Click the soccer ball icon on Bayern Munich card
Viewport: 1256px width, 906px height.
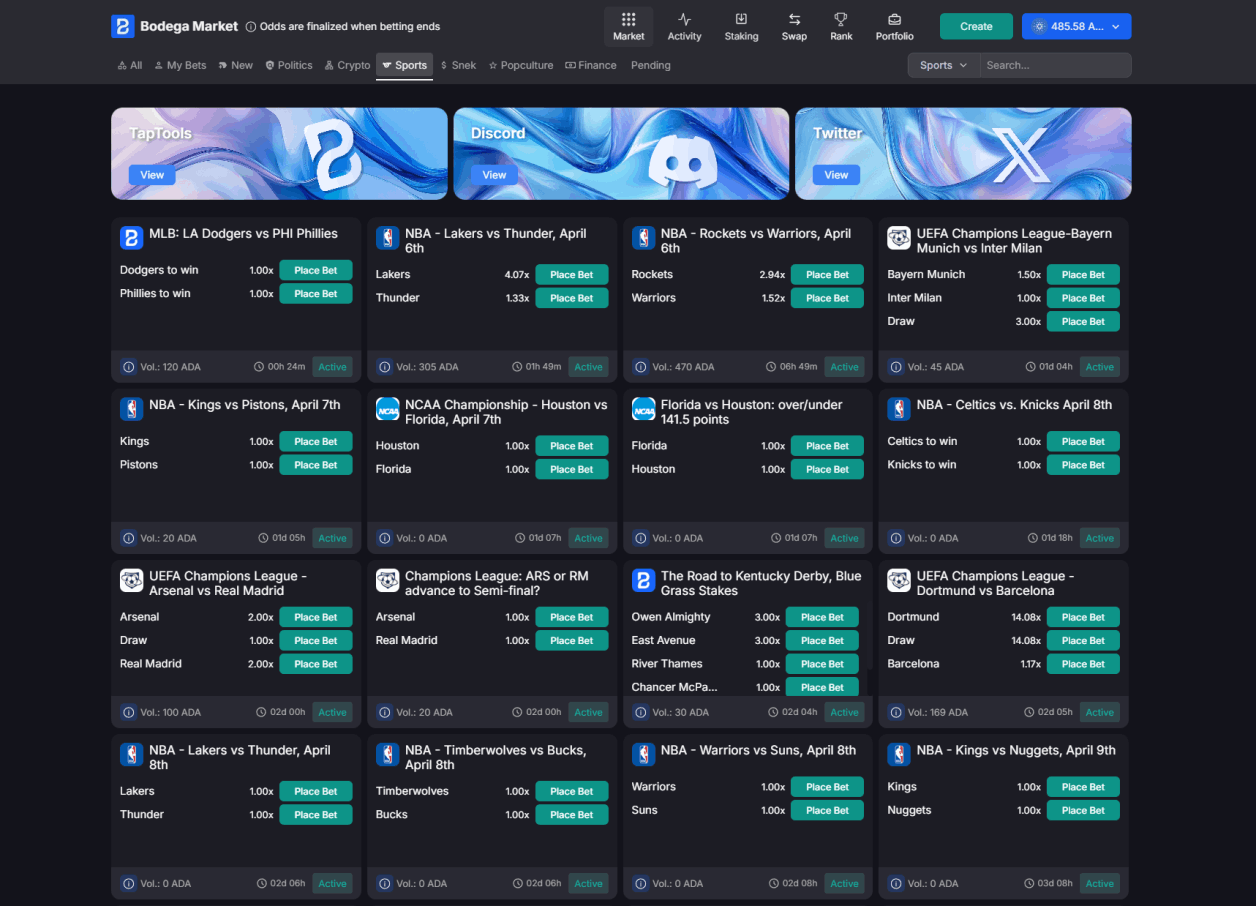point(899,238)
